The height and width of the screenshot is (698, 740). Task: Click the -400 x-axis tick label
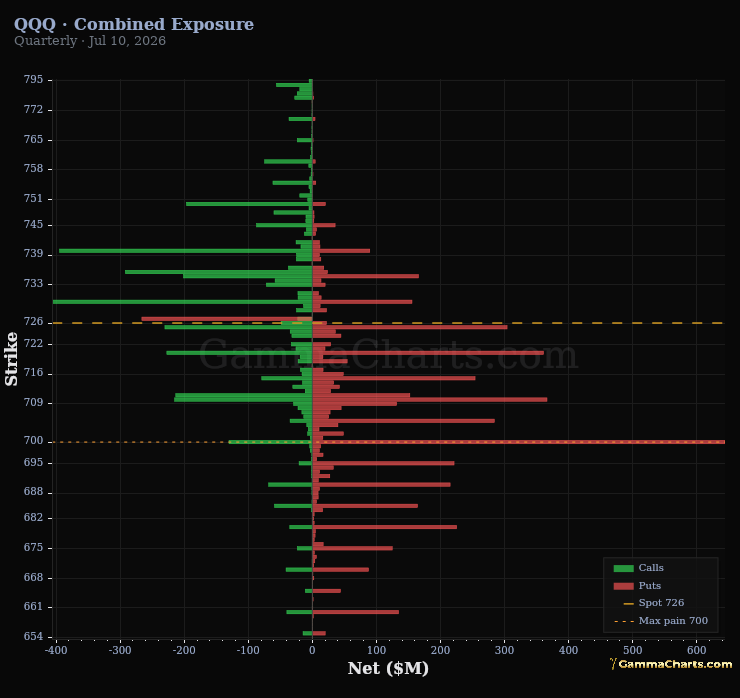click(x=56, y=650)
